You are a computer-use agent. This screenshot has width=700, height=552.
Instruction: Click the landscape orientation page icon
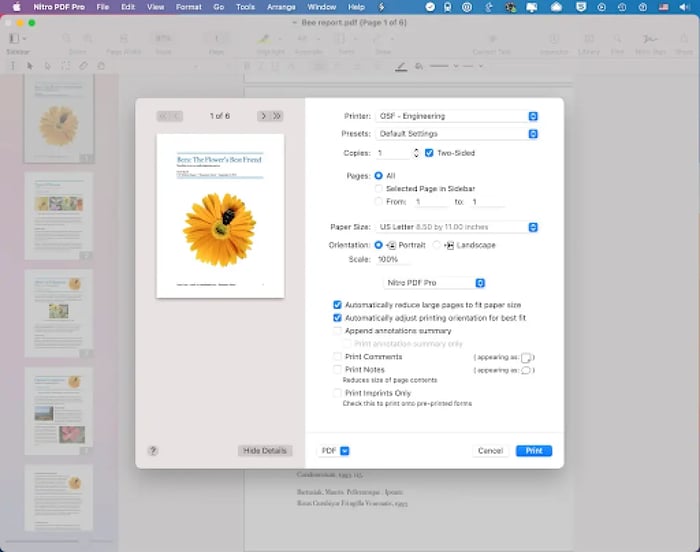point(450,245)
